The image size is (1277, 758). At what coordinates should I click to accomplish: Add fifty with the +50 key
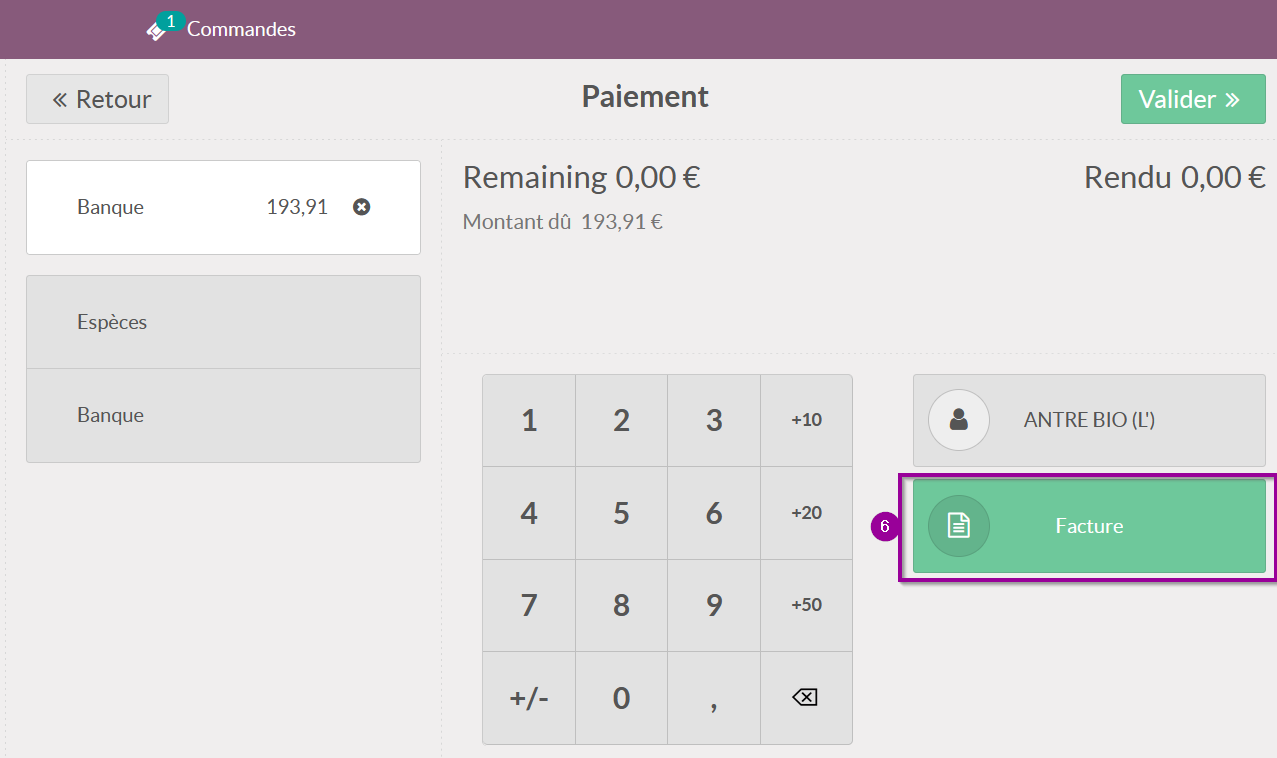coord(806,605)
